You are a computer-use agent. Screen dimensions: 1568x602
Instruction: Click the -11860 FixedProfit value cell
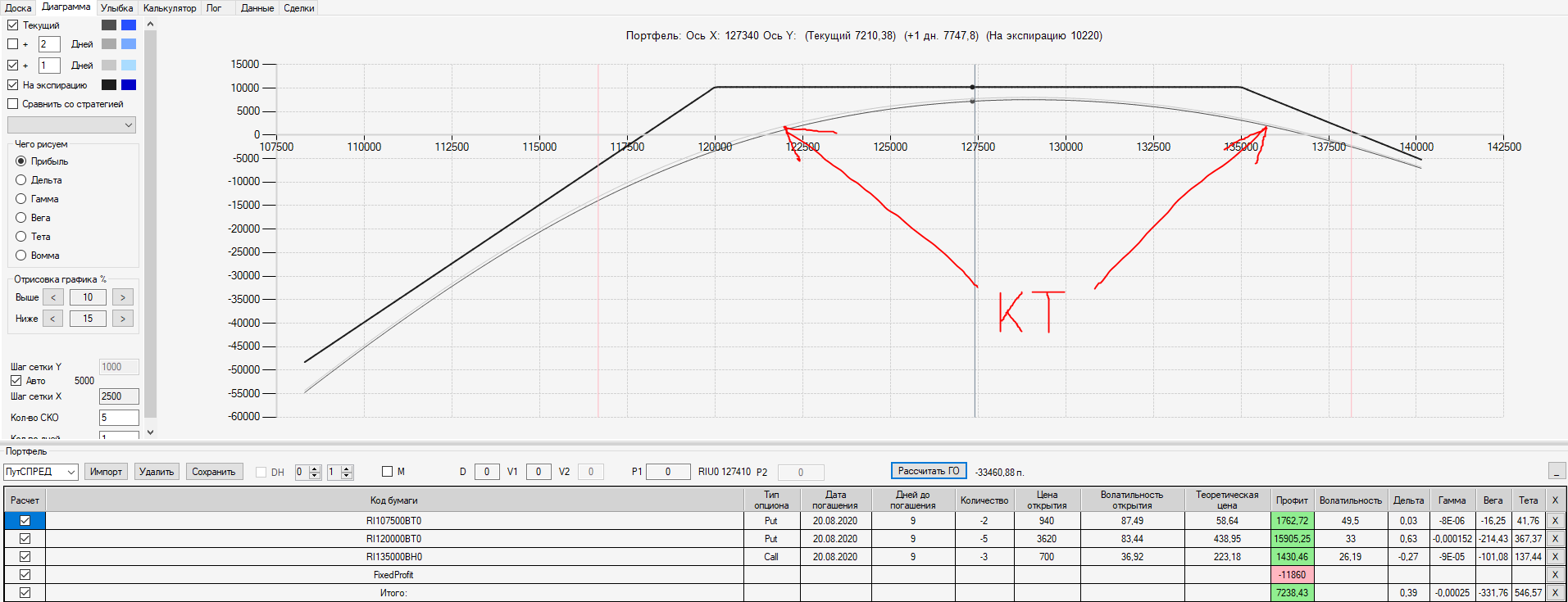(x=1293, y=575)
